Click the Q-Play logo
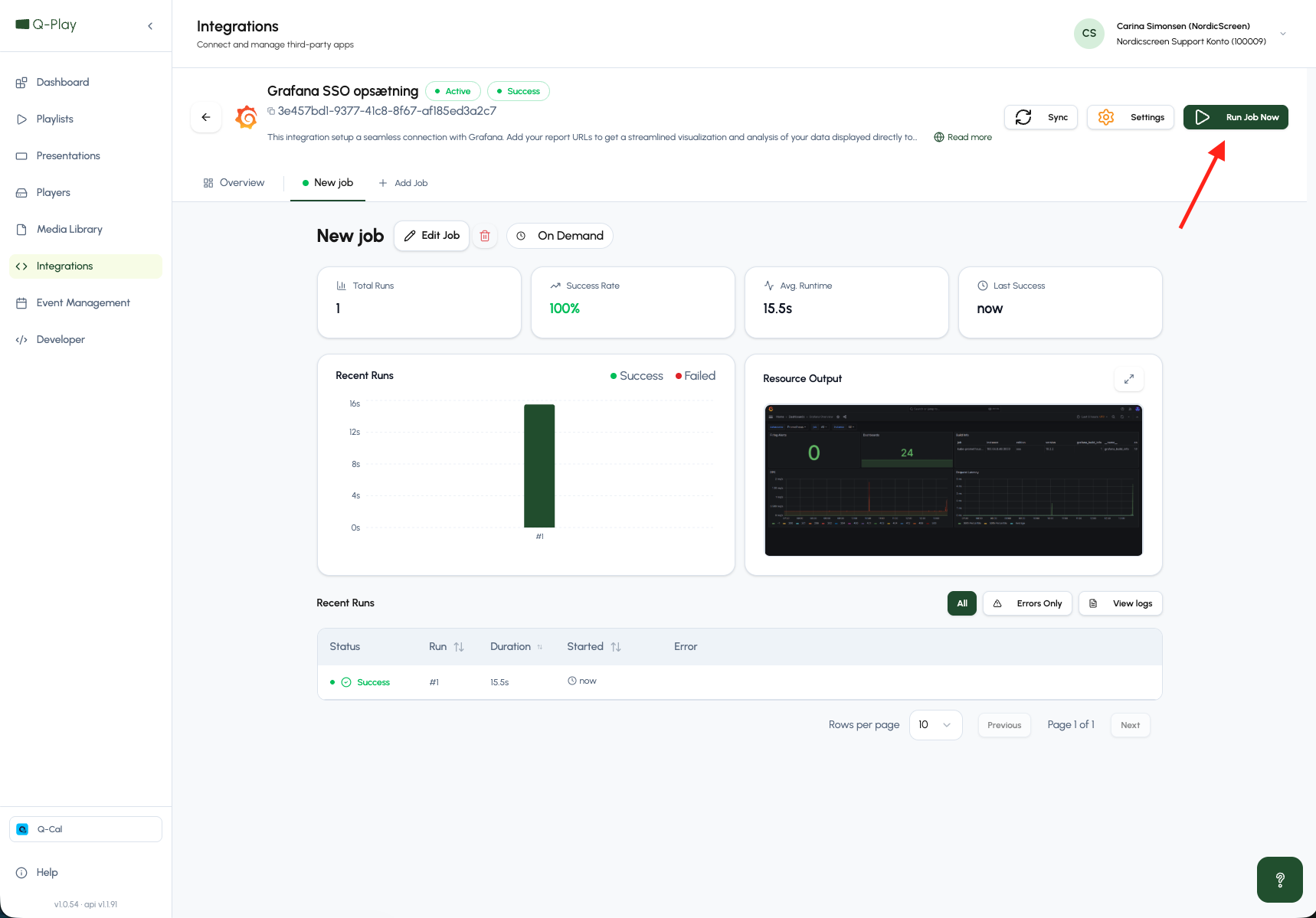This screenshot has width=1316, height=918. pyautogui.click(x=46, y=25)
